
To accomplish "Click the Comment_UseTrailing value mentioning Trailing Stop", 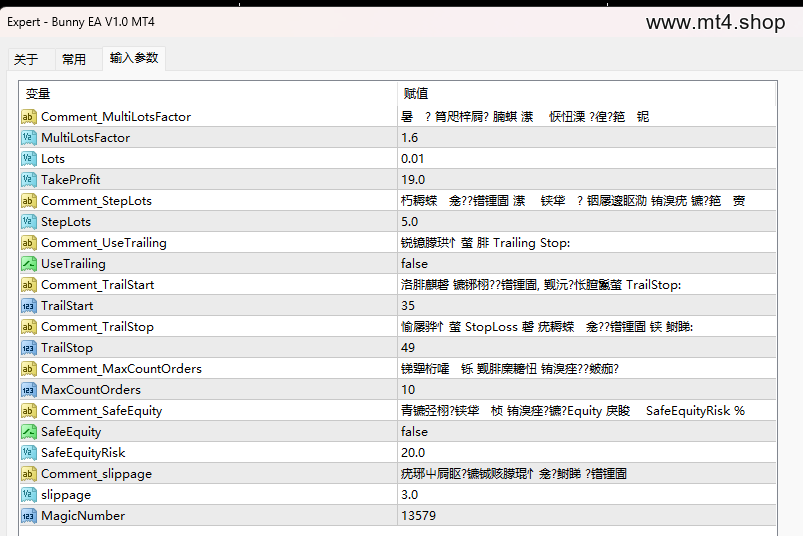I will click(x=485, y=243).
